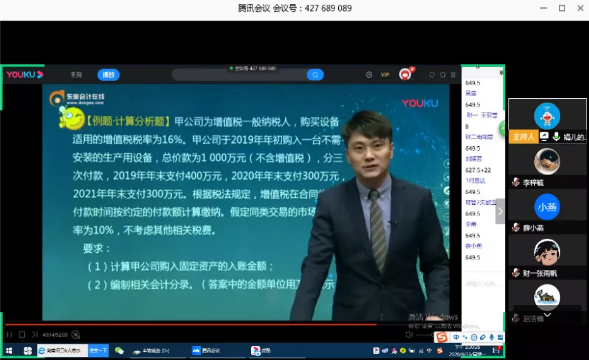
Task: Pause the video with the pause button
Action: coord(9,334)
